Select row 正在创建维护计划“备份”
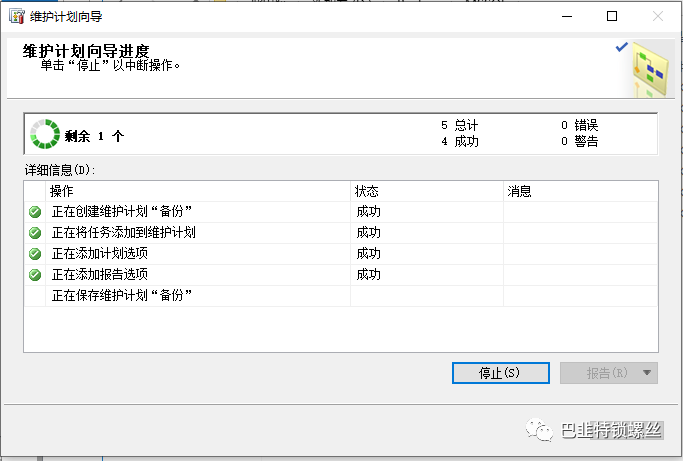Image resolution: width=683 pixels, height=461 pixels. coord(341,212)
